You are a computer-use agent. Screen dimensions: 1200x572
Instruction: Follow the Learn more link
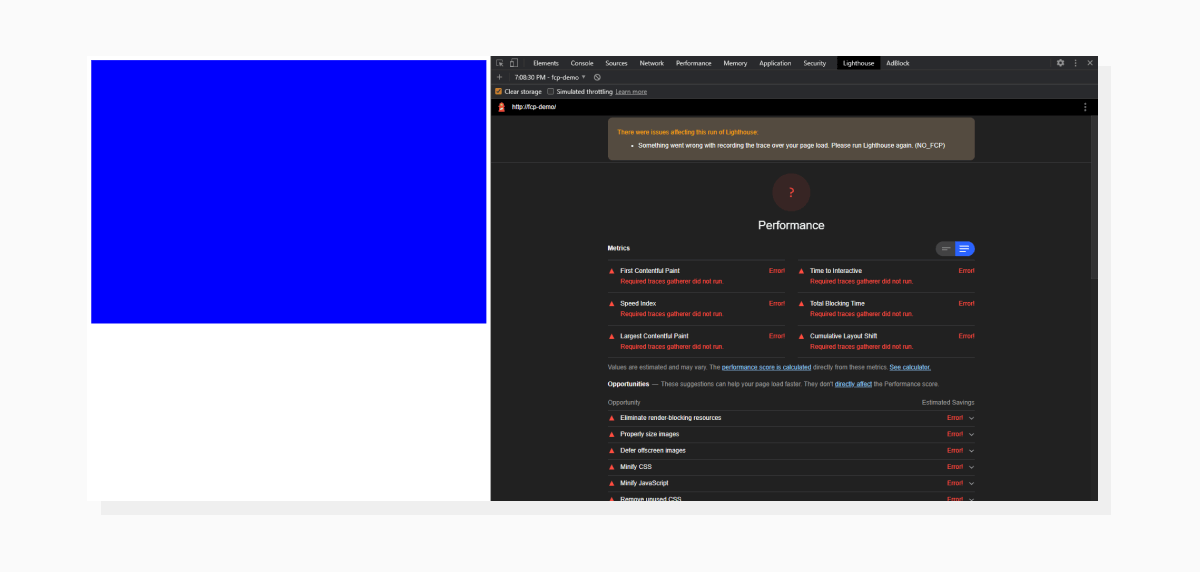click(631, 92)
